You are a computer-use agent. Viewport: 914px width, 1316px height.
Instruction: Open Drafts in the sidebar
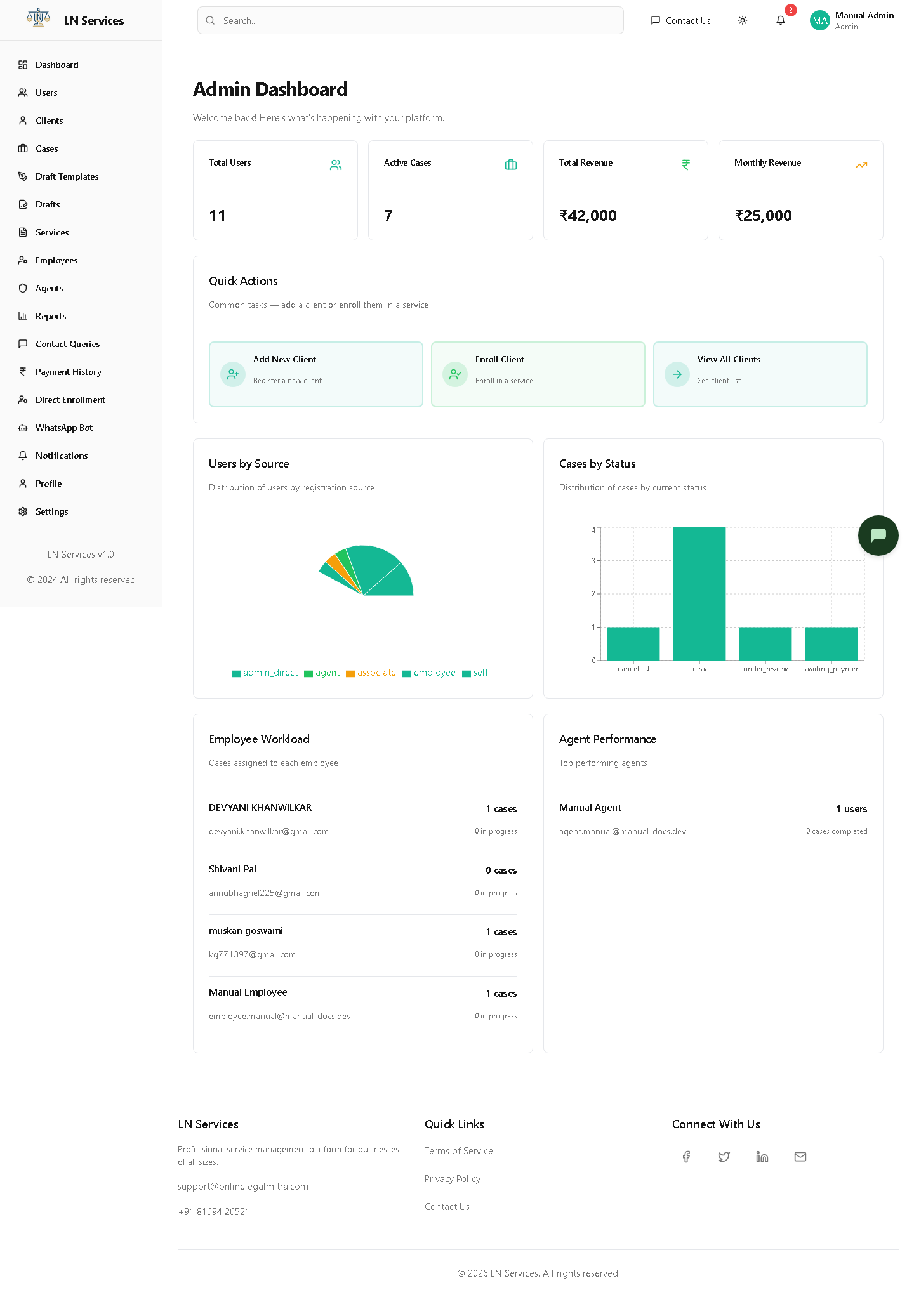click(x=81, y=204)
